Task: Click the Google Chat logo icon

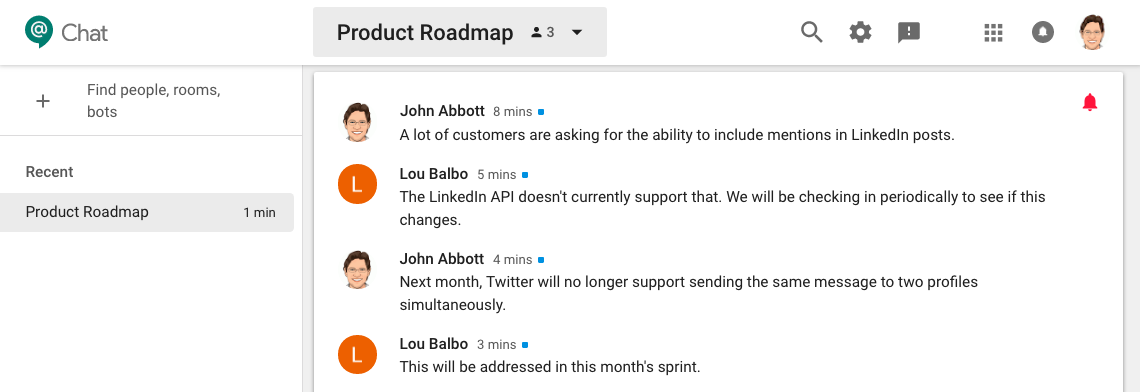Action: [38, 31]
